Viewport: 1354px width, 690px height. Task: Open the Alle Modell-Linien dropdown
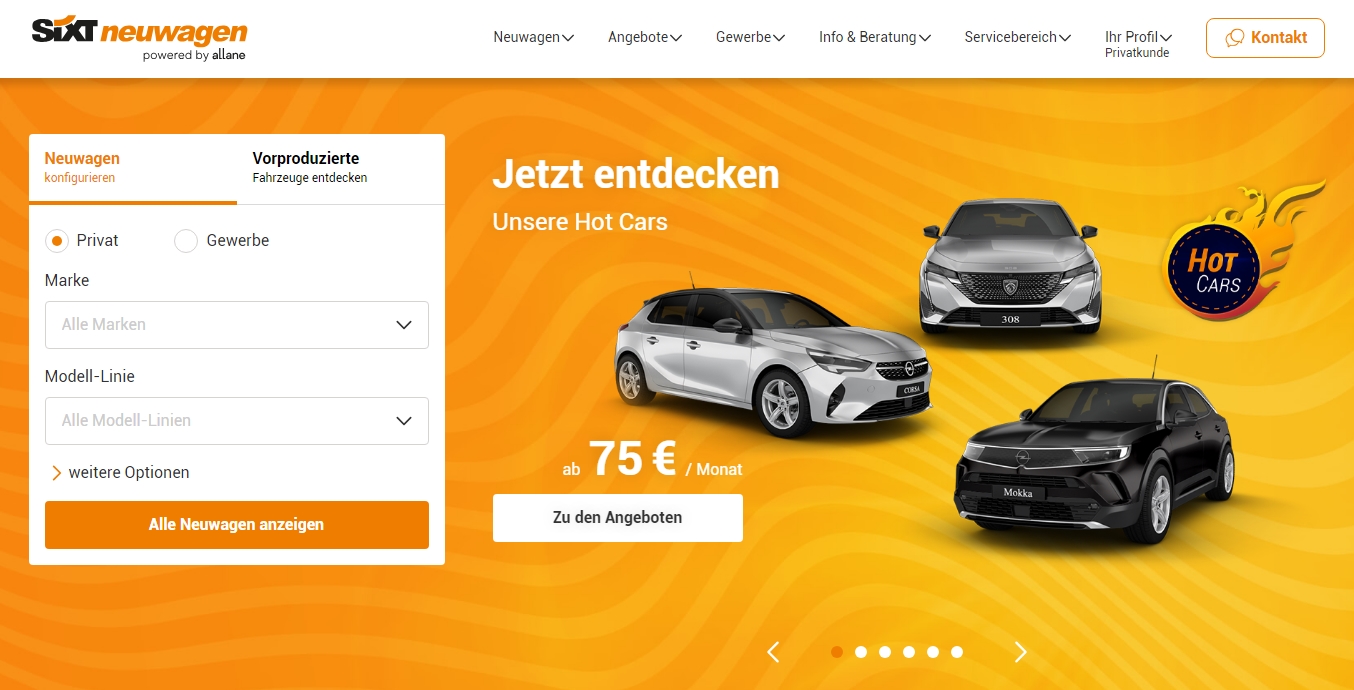(237, 421)
